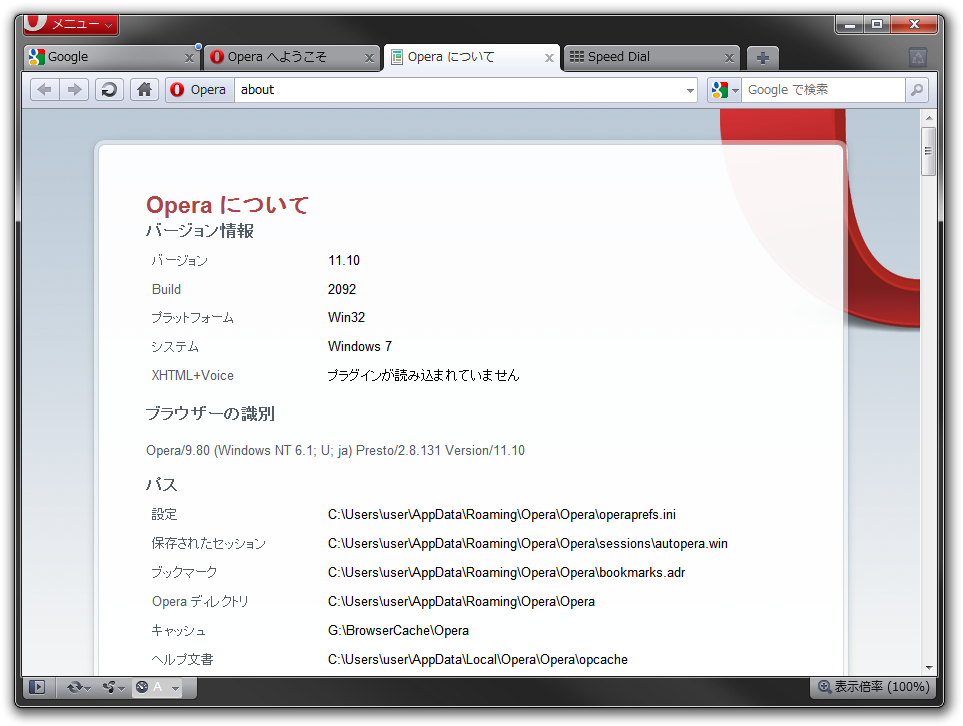Click the G:\BrowserCache\Opera cache path
The height and width of the screenshot is (726, 963).
tap(398, 630)
